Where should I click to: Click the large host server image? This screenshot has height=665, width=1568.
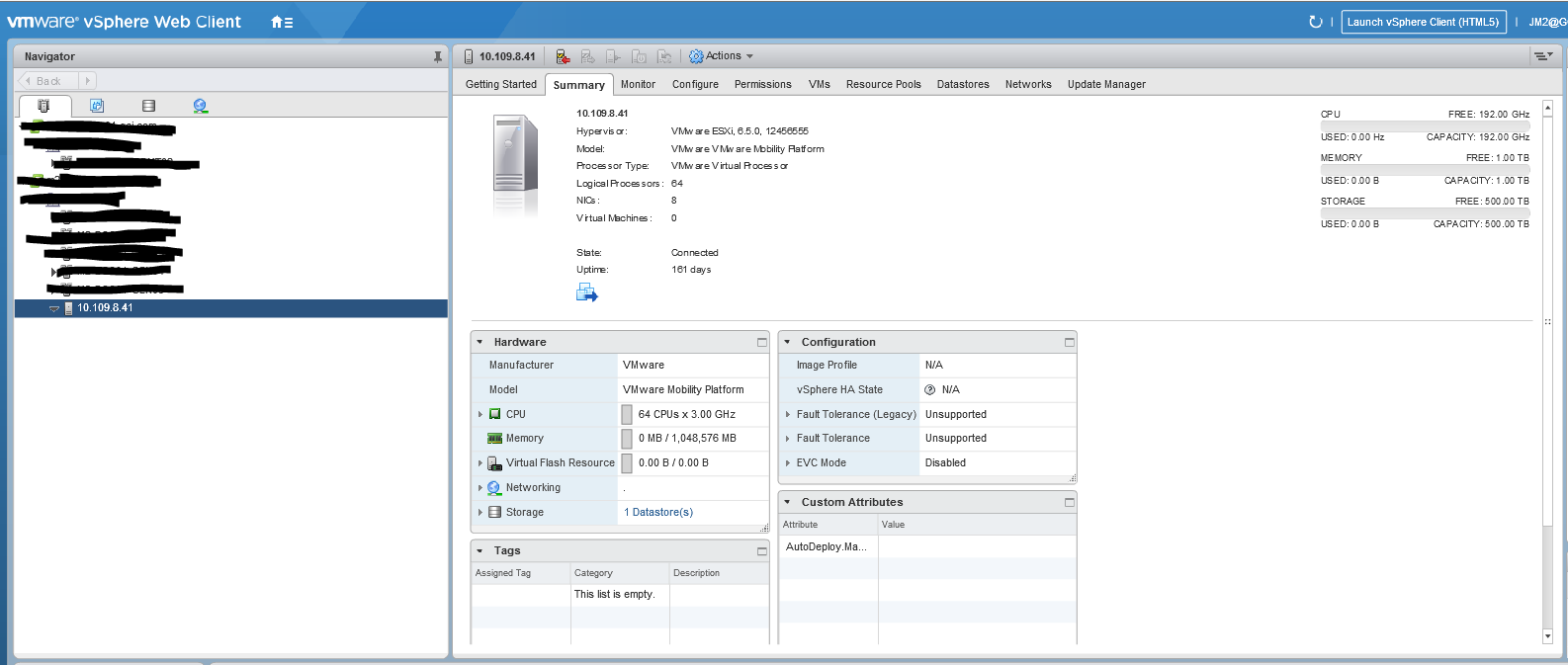(515, 153)
